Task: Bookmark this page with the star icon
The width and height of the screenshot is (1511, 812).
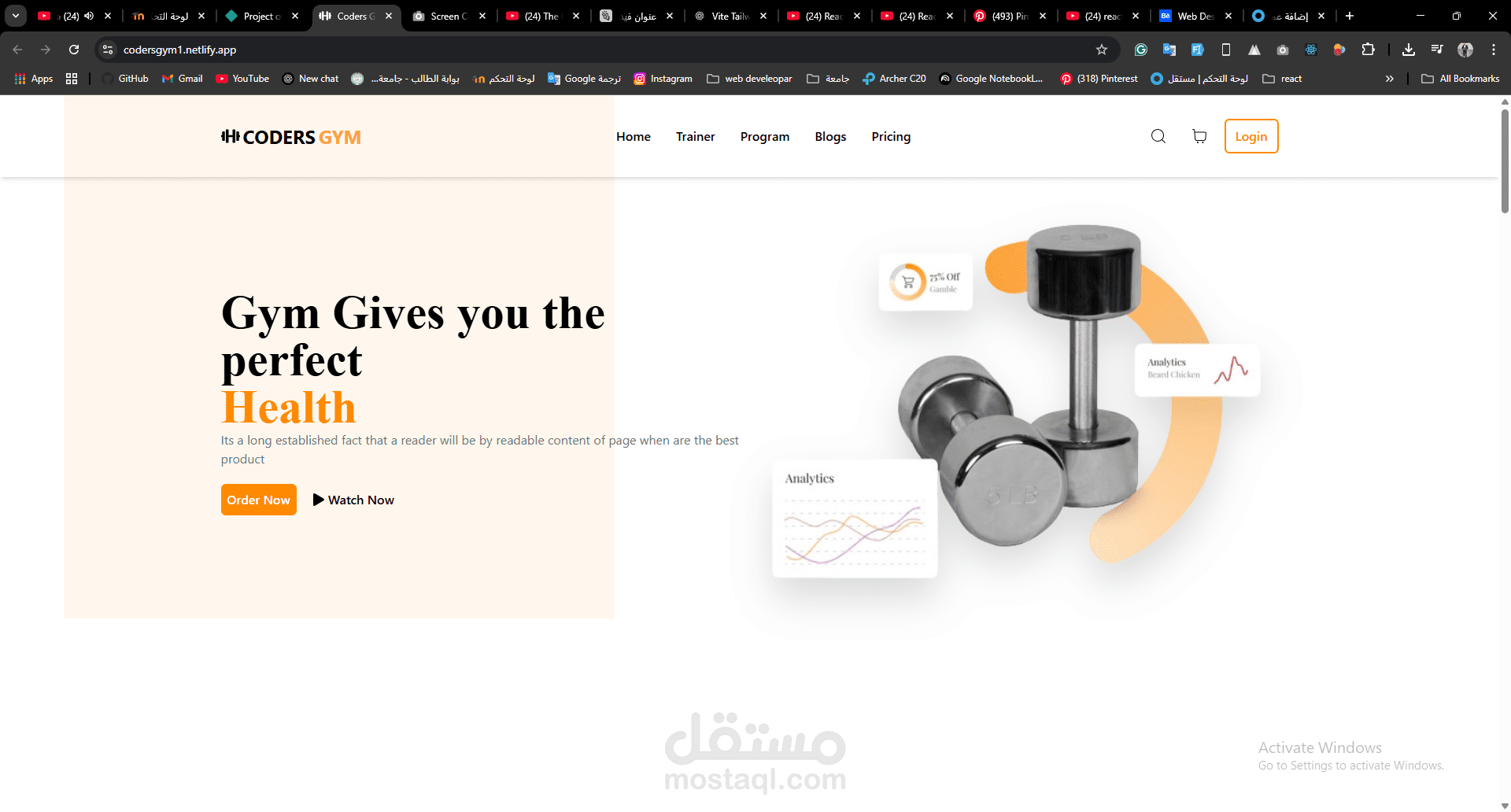Action: click(1102, 50)
